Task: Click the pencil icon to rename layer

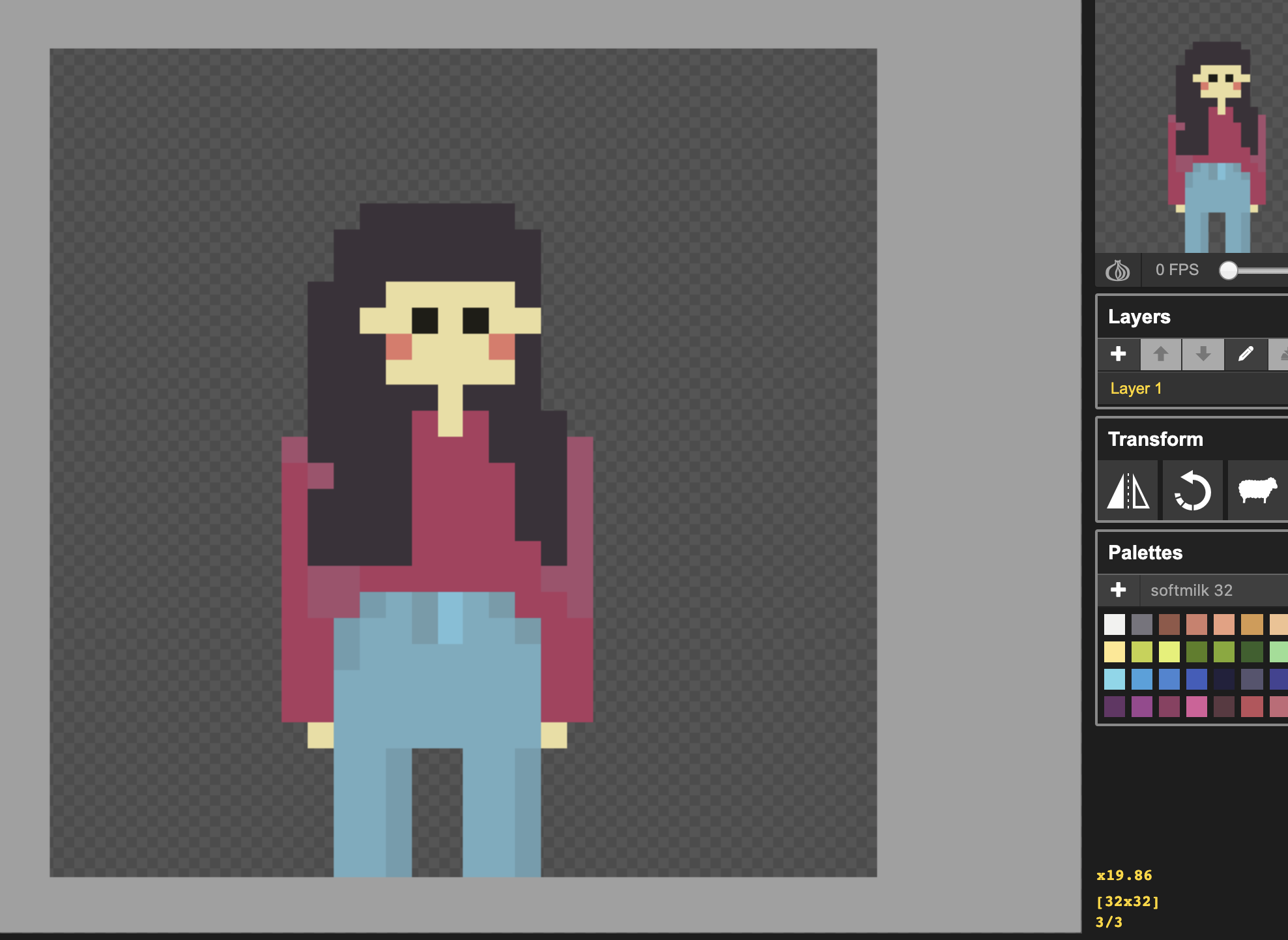Action: [x=1246, y=354]
